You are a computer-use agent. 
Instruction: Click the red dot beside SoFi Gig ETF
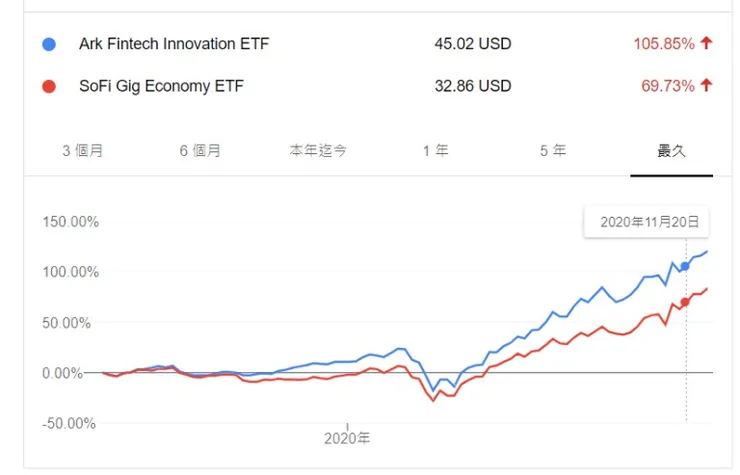[49, 86]
